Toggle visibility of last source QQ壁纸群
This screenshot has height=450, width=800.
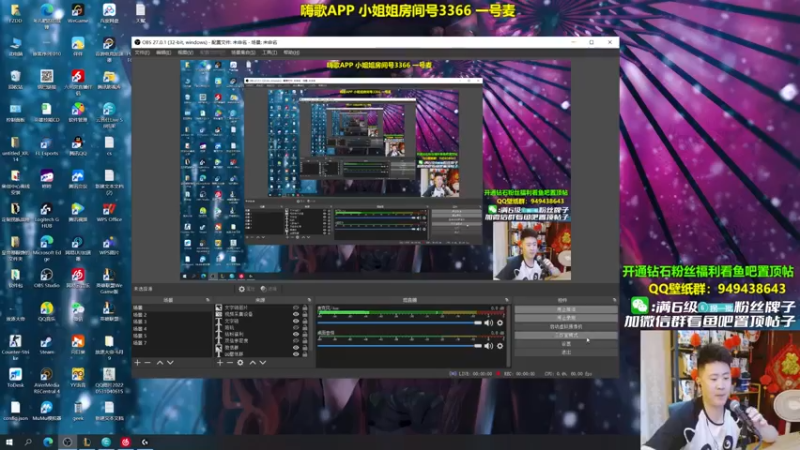[296, 354]
